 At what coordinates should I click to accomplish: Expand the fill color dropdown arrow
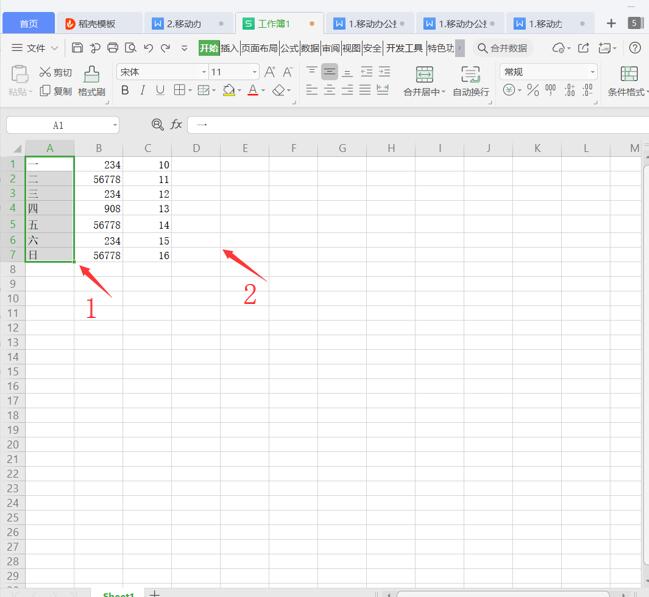pyautogui.click(x=239, y=90)
